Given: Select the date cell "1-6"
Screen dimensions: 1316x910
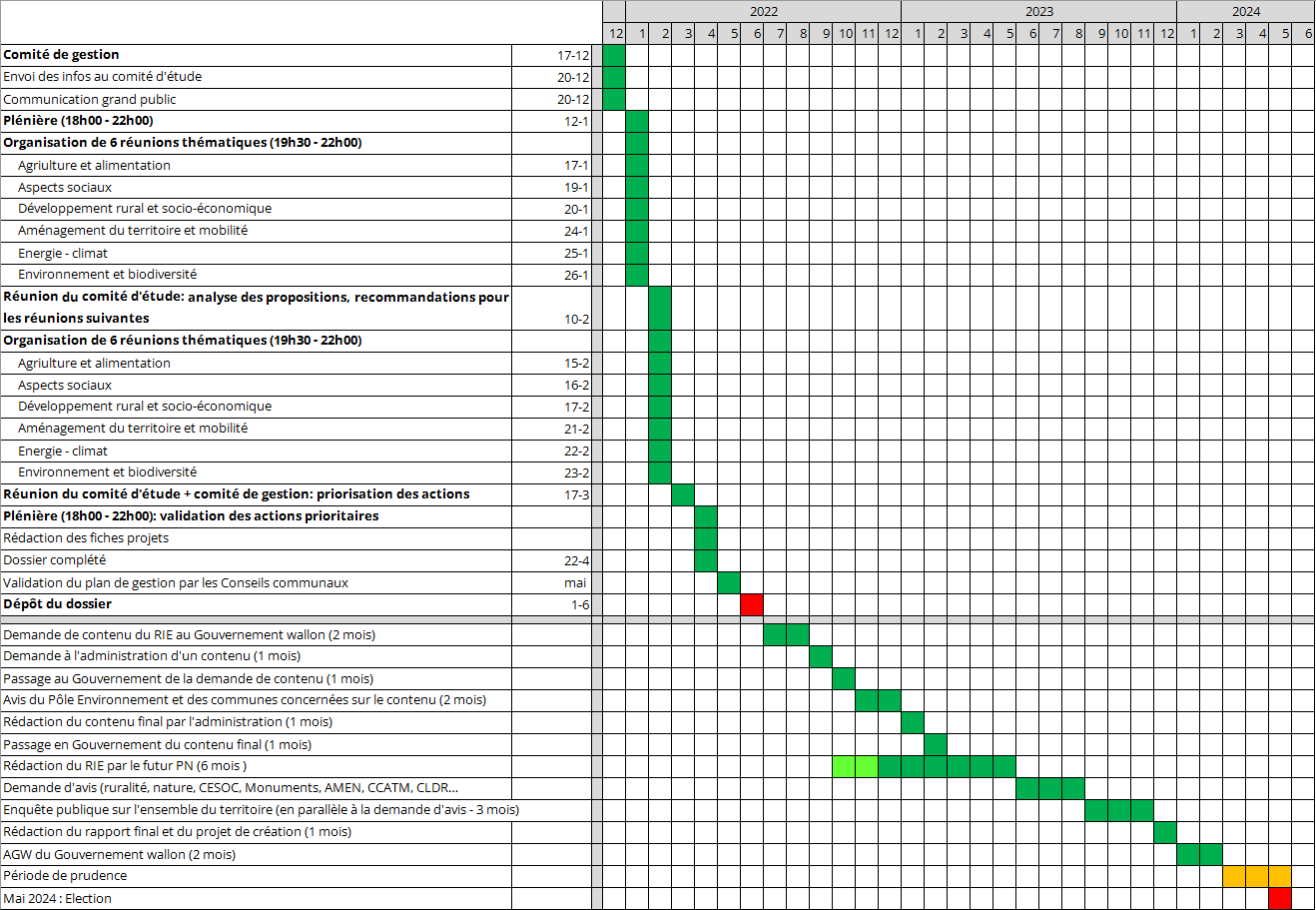Looking at the screenshot, I should (x=580, y=604).
